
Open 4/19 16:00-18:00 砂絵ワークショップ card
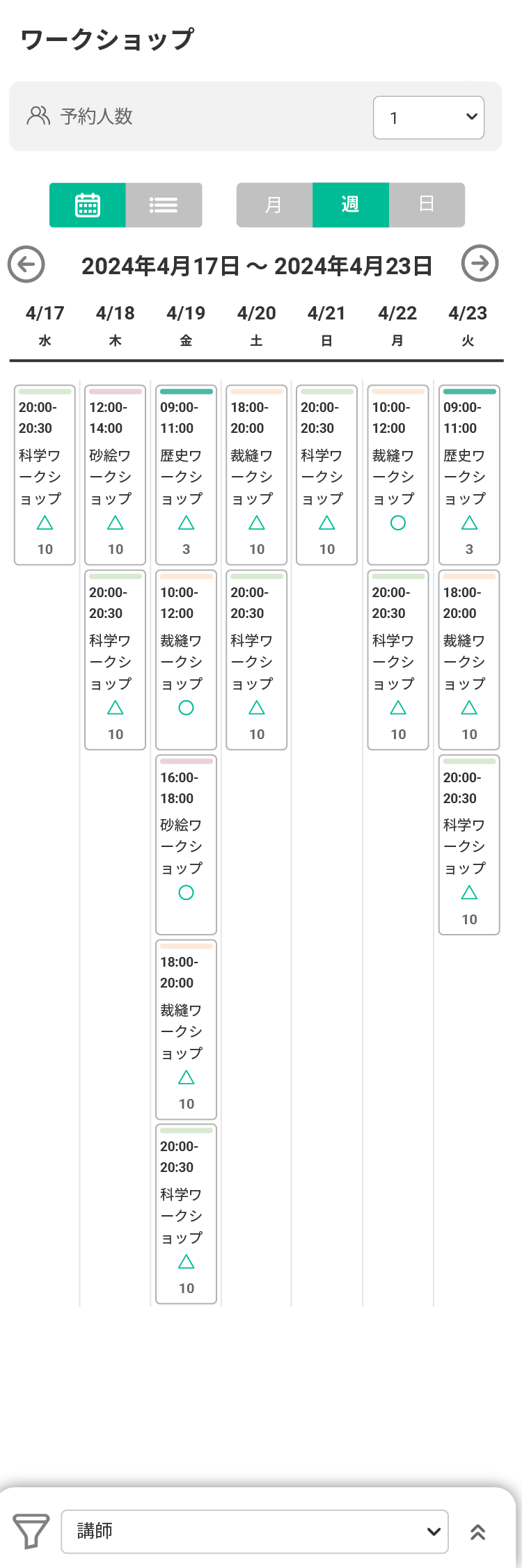[186, 845]
